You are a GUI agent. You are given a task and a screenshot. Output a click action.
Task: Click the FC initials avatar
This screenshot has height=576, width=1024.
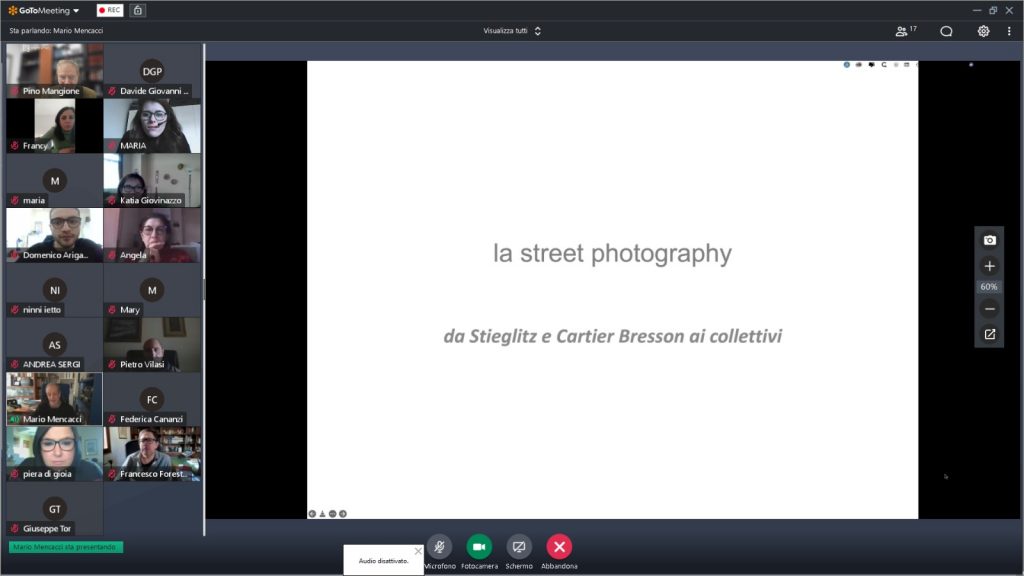tap(152, 400)
